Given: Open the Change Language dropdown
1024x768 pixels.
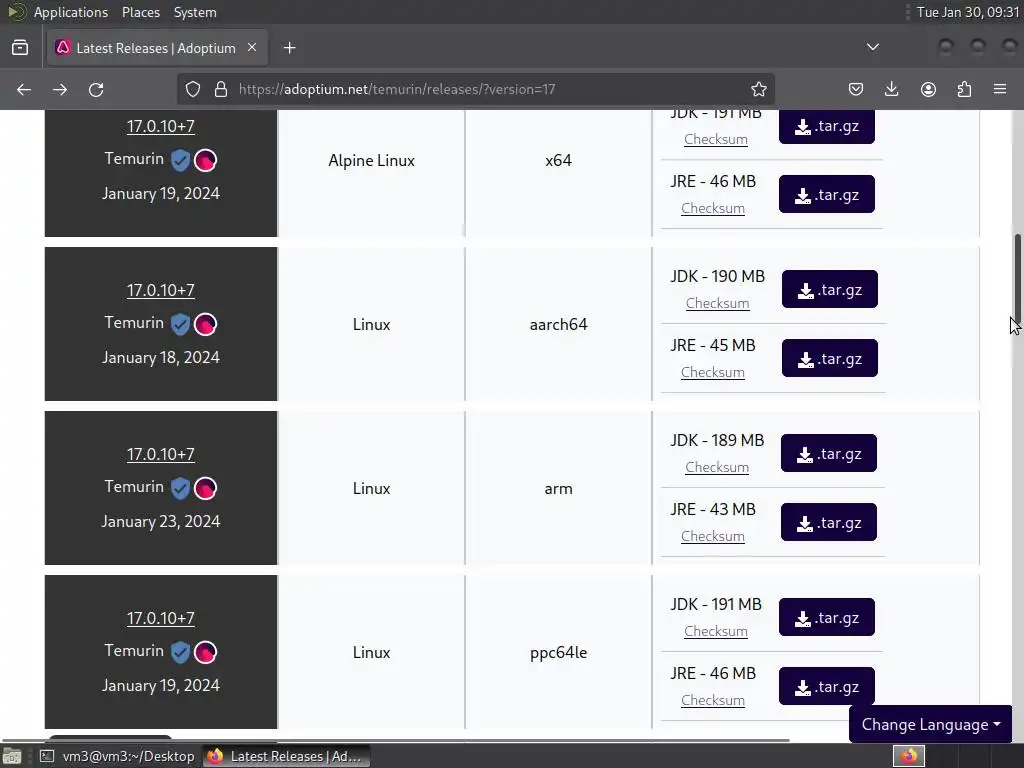Looking at the screenshot, I should tap(931, 724).
